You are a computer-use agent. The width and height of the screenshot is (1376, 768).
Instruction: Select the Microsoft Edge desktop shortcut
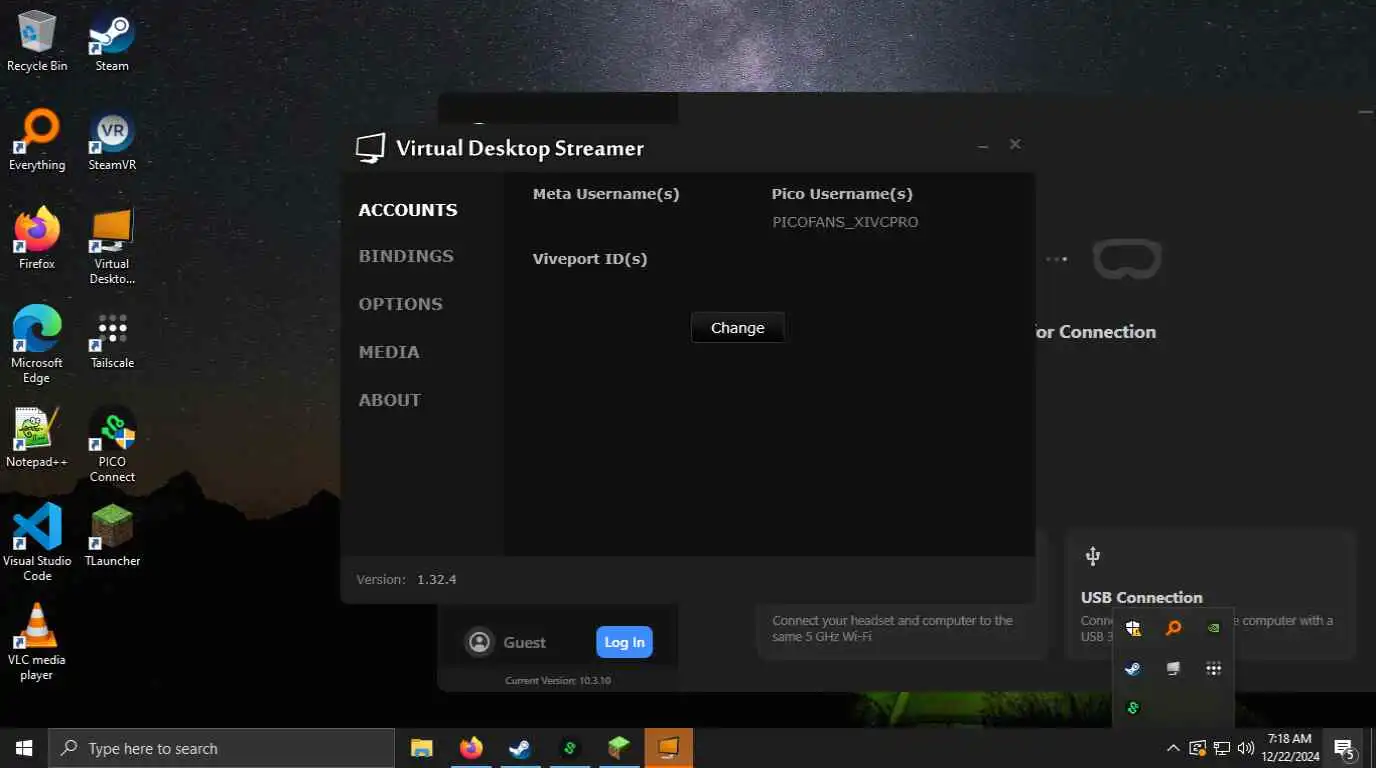pos(37,345)
